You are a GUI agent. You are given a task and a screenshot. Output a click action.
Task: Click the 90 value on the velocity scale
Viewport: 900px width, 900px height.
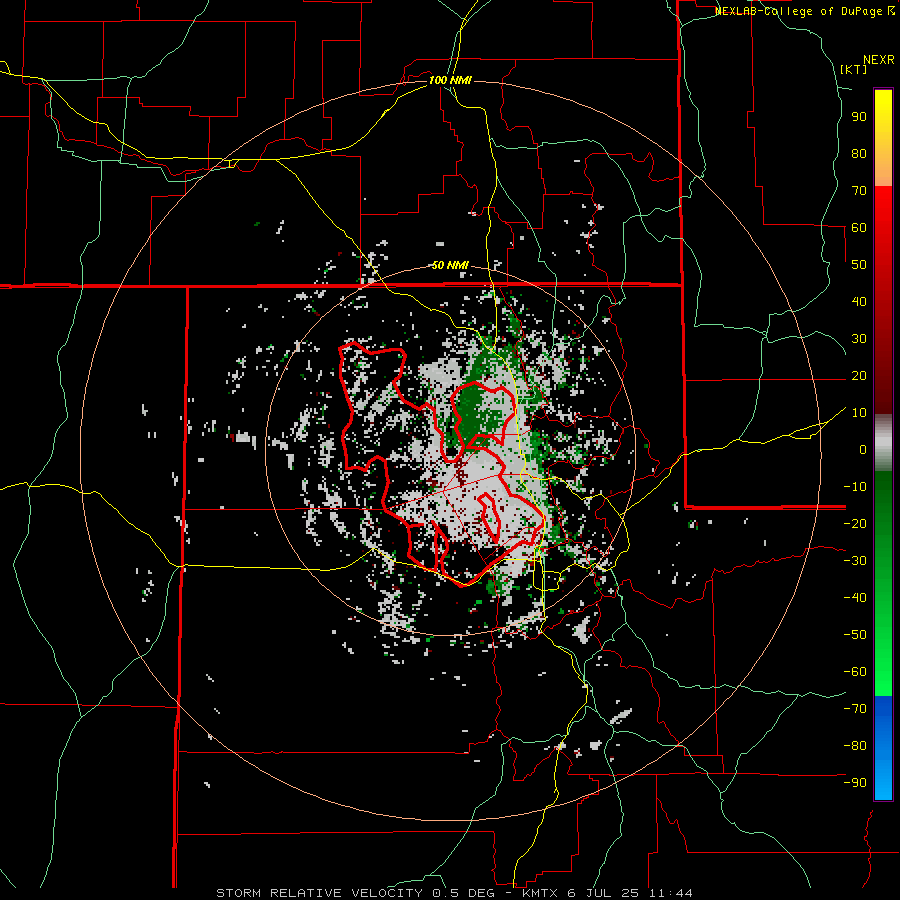tap(859, 117)
